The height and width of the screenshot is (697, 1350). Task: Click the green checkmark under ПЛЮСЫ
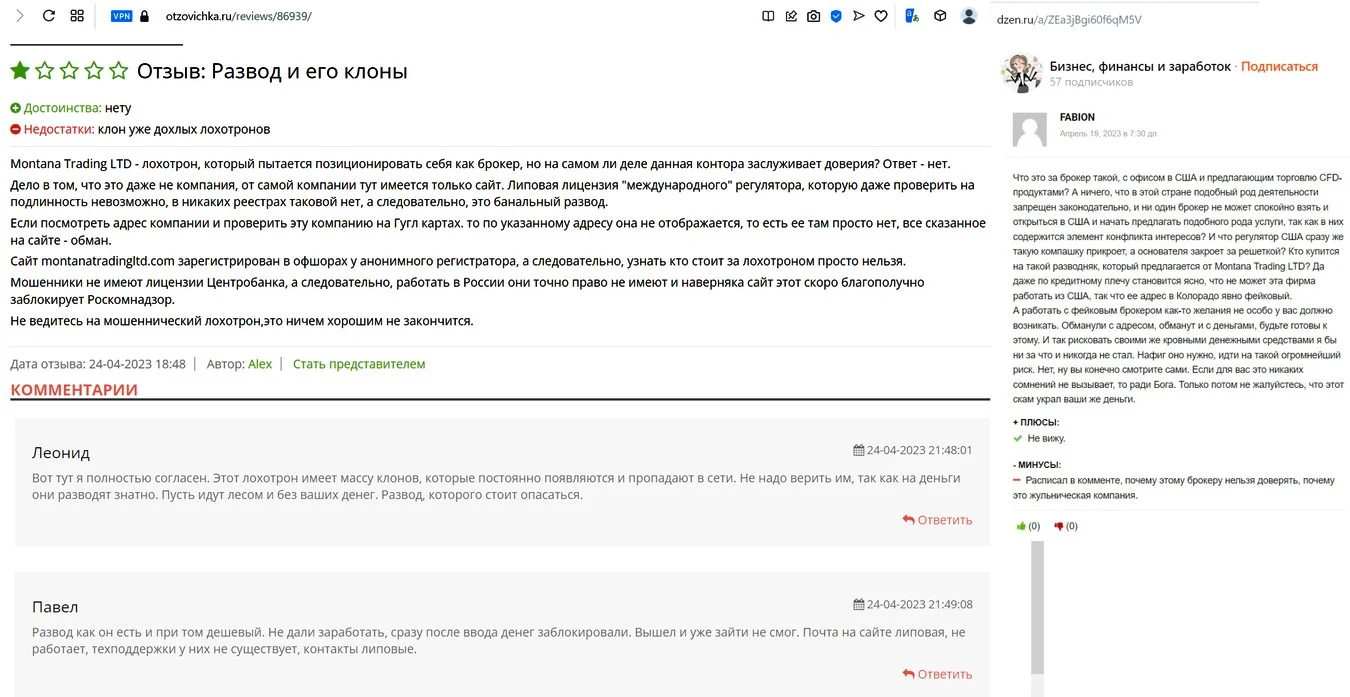(x=1018, y=438)
